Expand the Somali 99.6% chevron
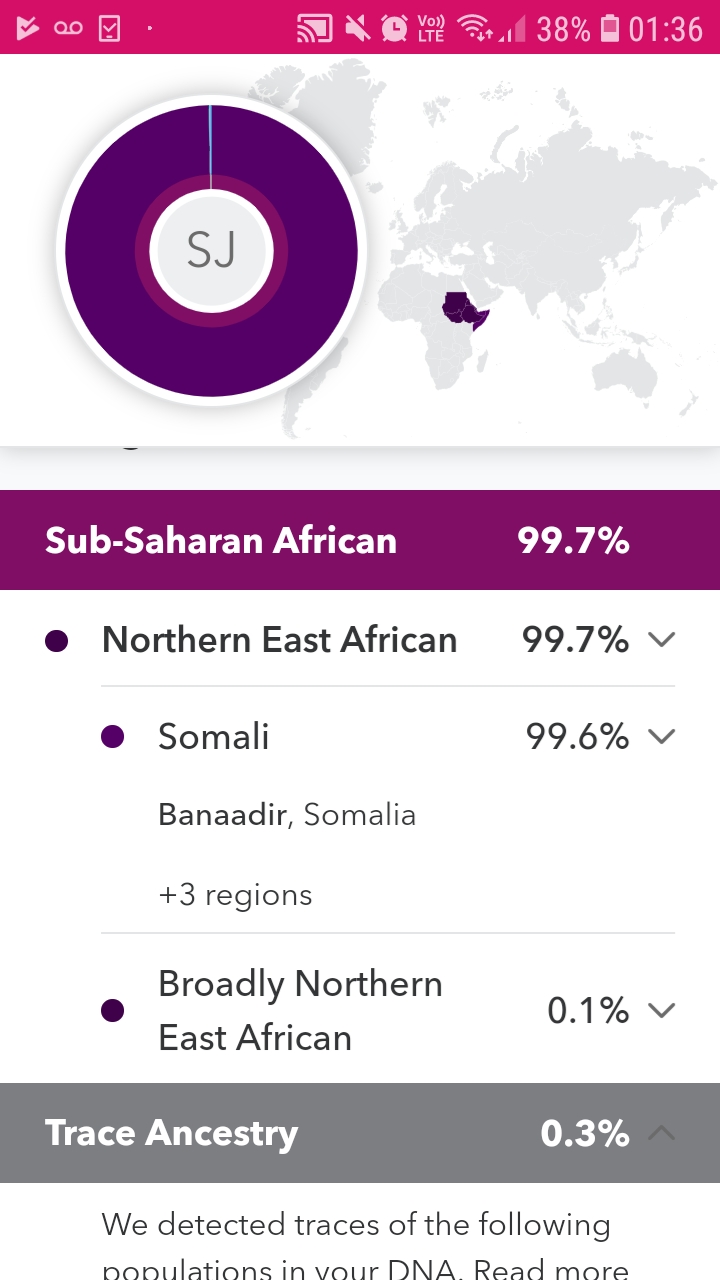 [661, 737]
